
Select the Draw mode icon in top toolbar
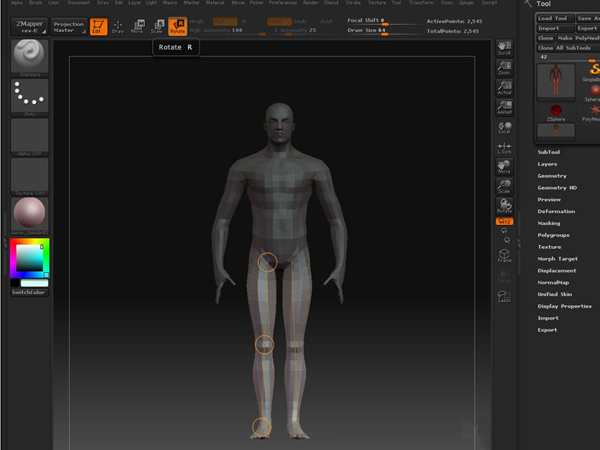pos(117,26)
